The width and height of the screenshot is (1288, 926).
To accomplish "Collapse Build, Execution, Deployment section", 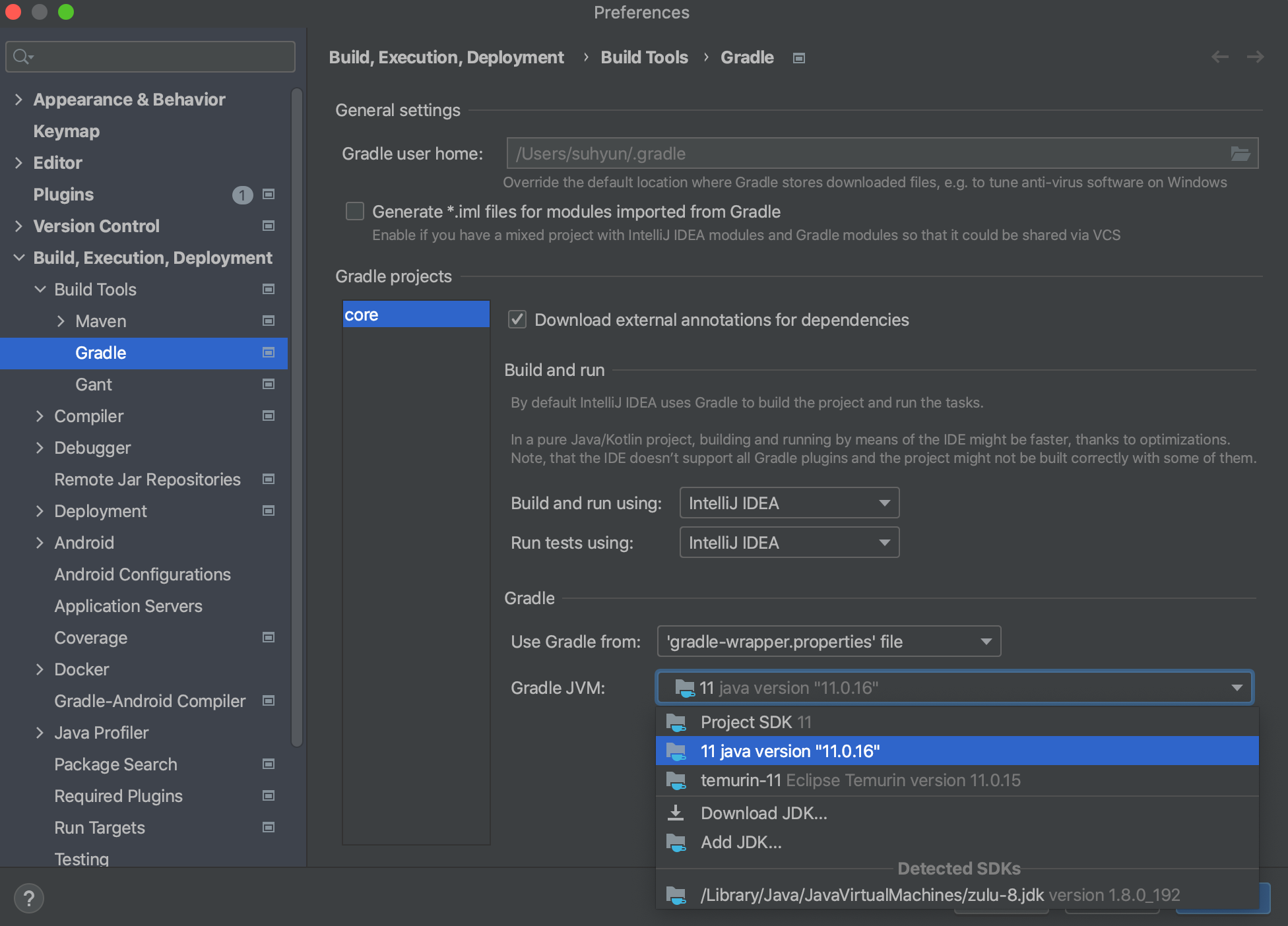I will click(x=18, y=258).
